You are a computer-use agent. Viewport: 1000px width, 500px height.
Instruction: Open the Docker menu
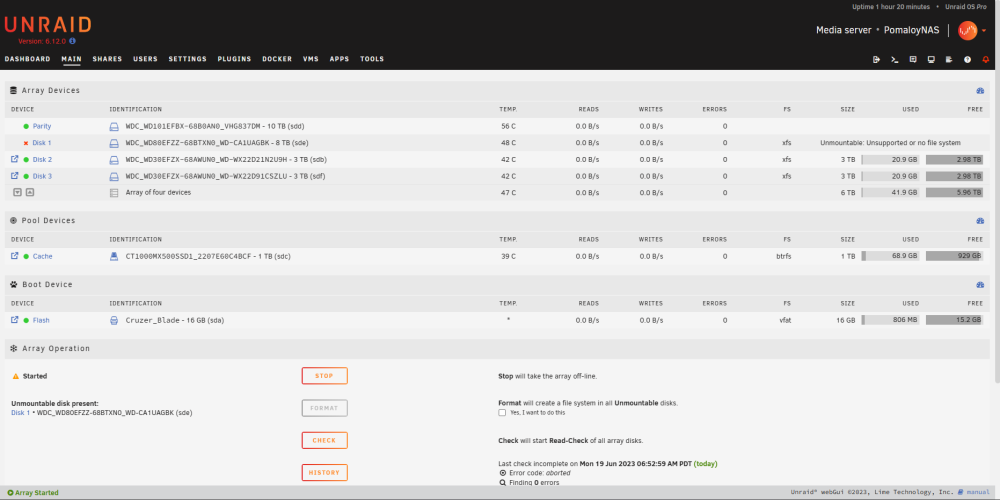click(277, 59)
